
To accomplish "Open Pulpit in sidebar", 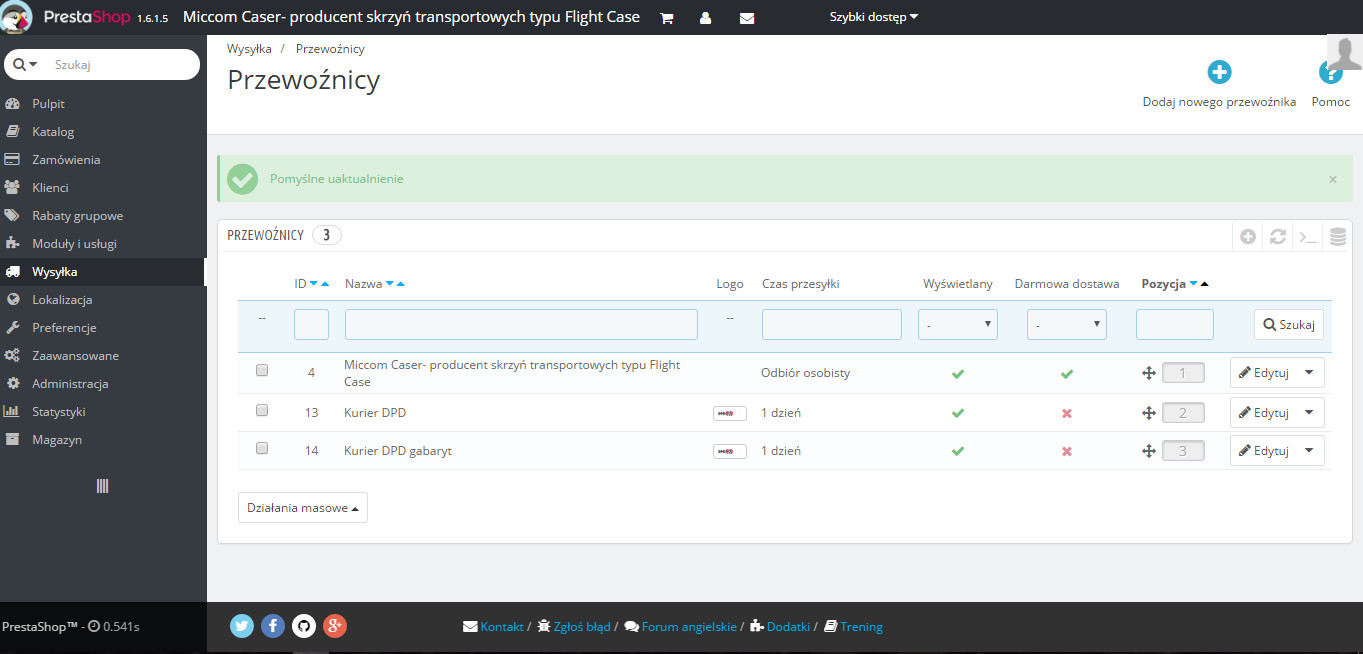I will tap(48, 104).
